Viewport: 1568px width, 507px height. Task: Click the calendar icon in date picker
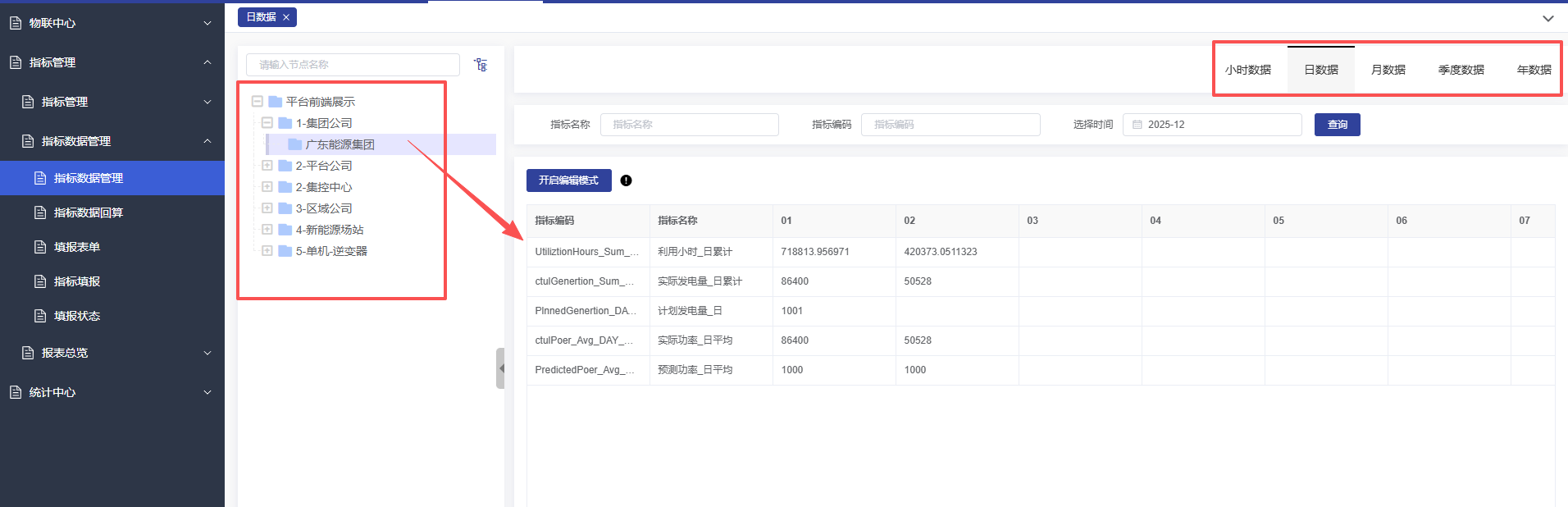pyautogui.click(x=1137, y=125)
